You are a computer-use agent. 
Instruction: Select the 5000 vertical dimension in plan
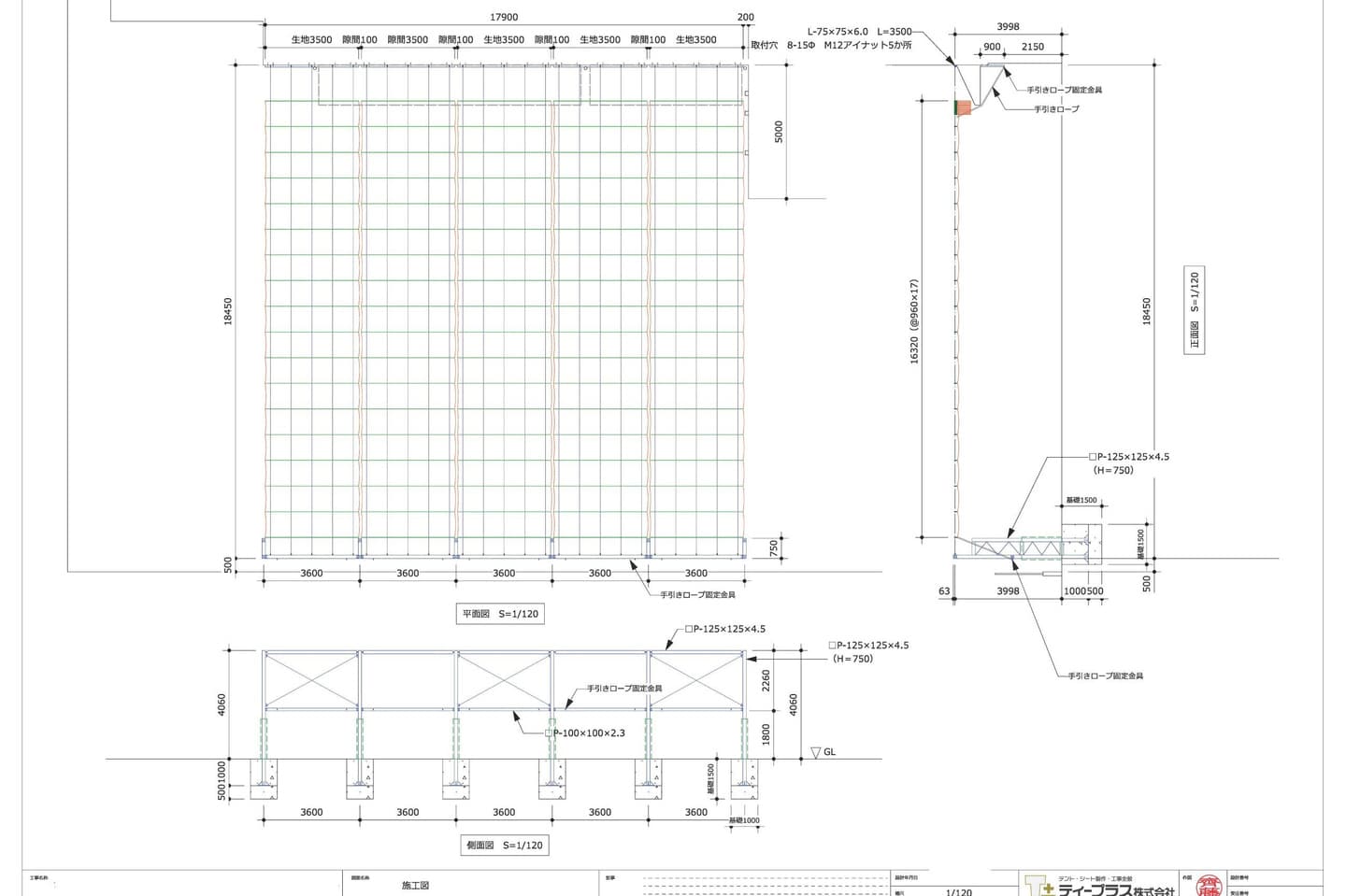coord(779,132)
